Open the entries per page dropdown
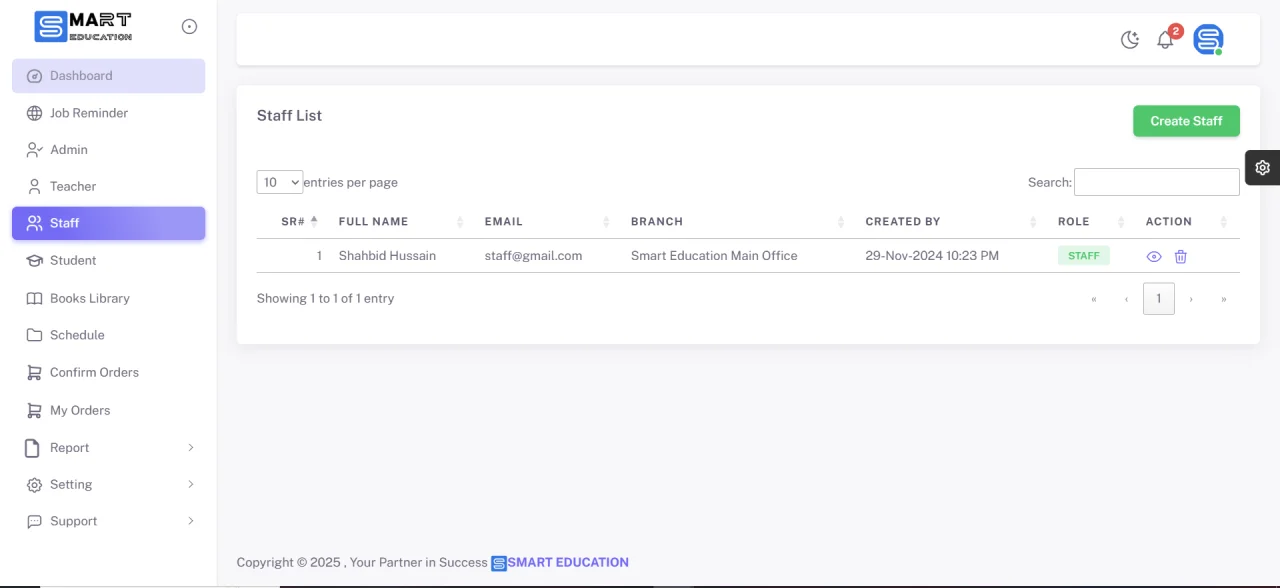 [280, 182]
